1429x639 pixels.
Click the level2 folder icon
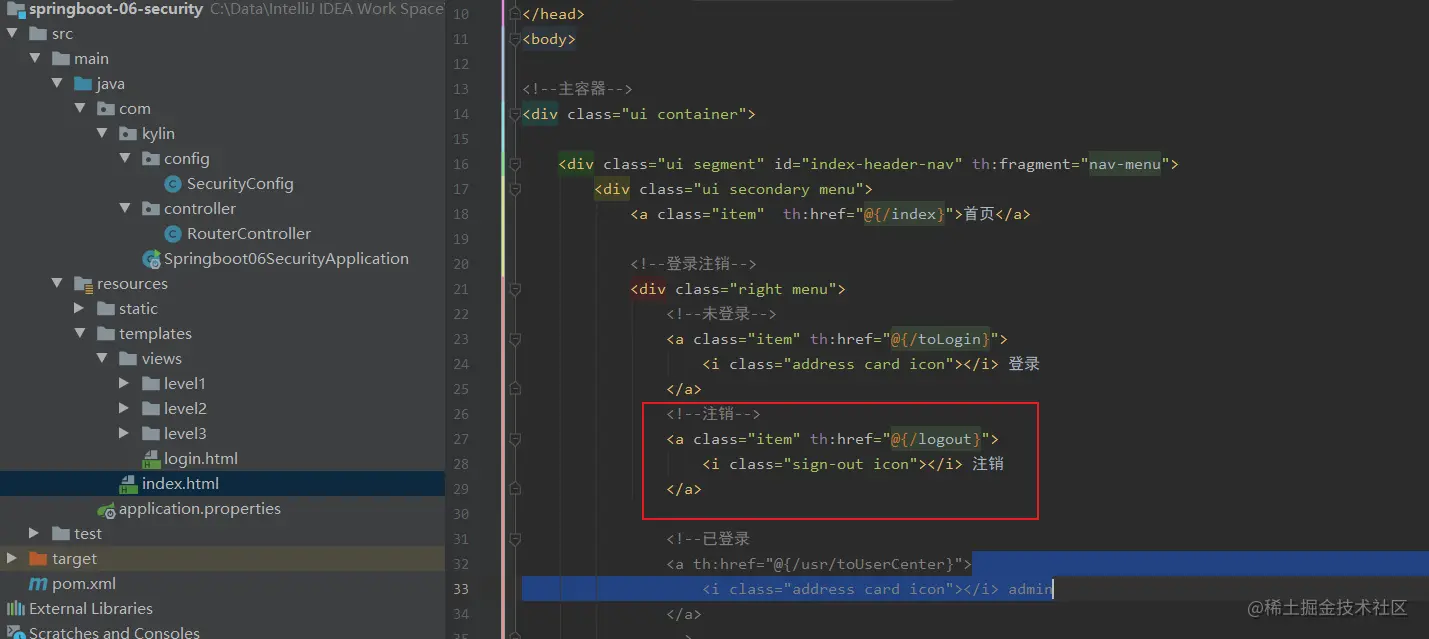[x=151, y=409]
